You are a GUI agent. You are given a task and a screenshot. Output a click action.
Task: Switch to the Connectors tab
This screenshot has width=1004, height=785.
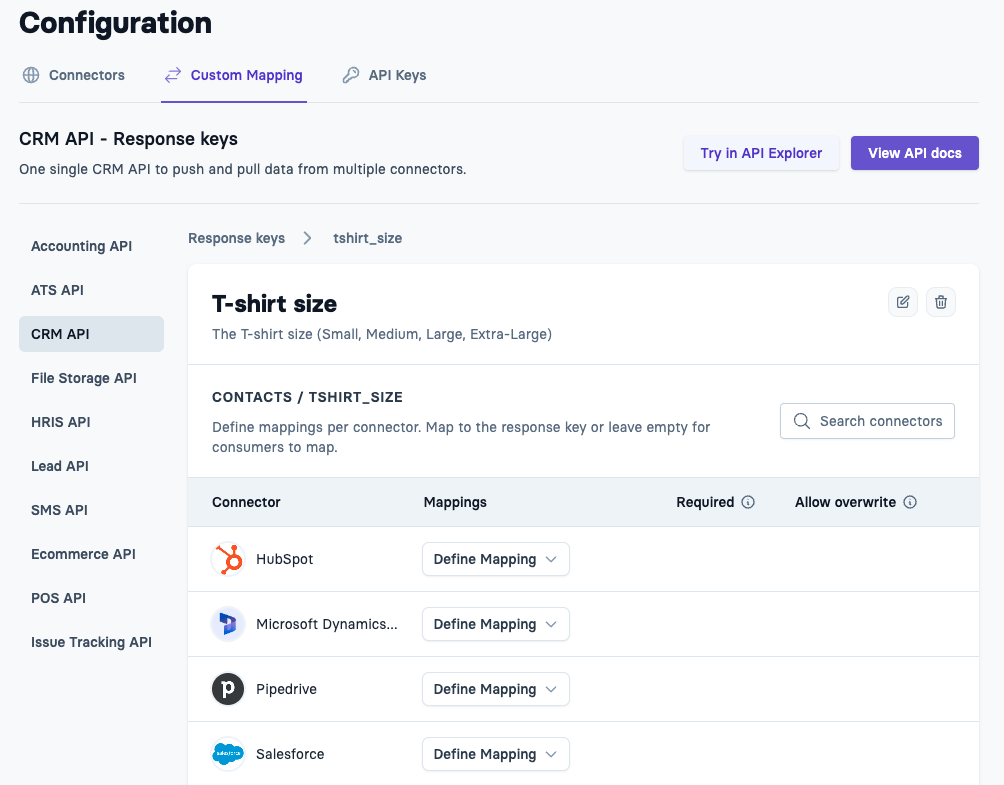(74, 75)
